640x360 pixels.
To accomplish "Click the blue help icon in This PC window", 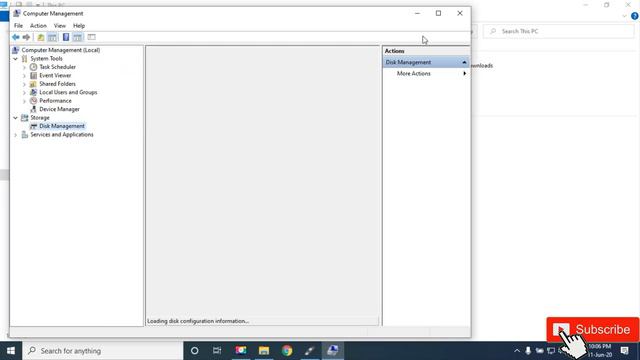I will click(635, 16).
